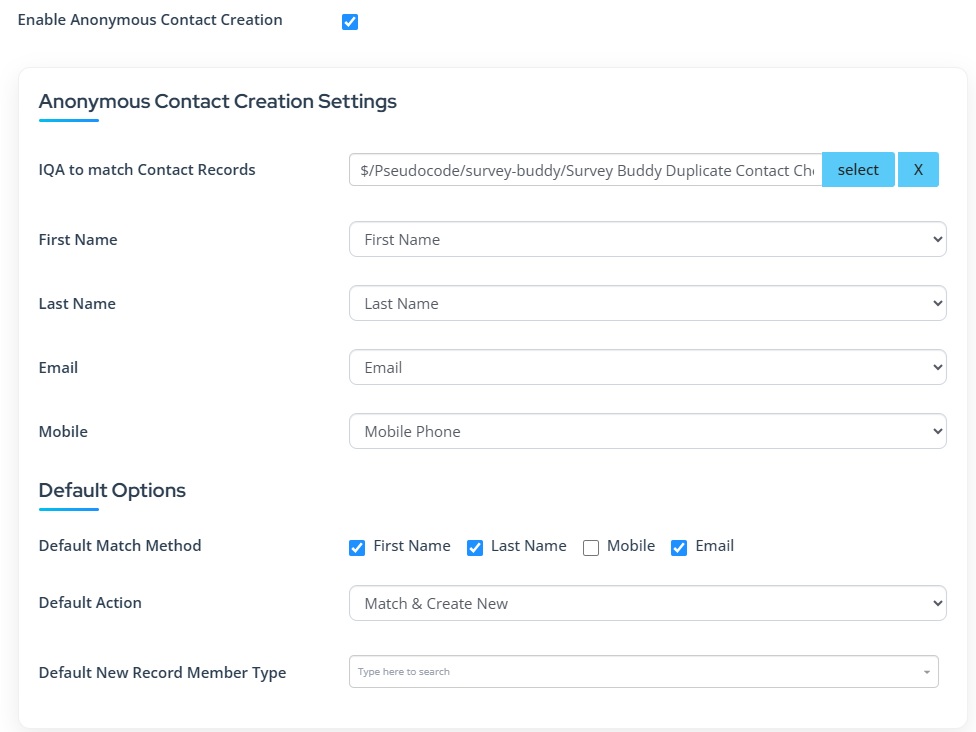Viewport: 976px width, 732px height.
Task: Uncheck Enable Anonymous Contact Creation checkbox
Action: pyautogui.click(x=350, y=22)
